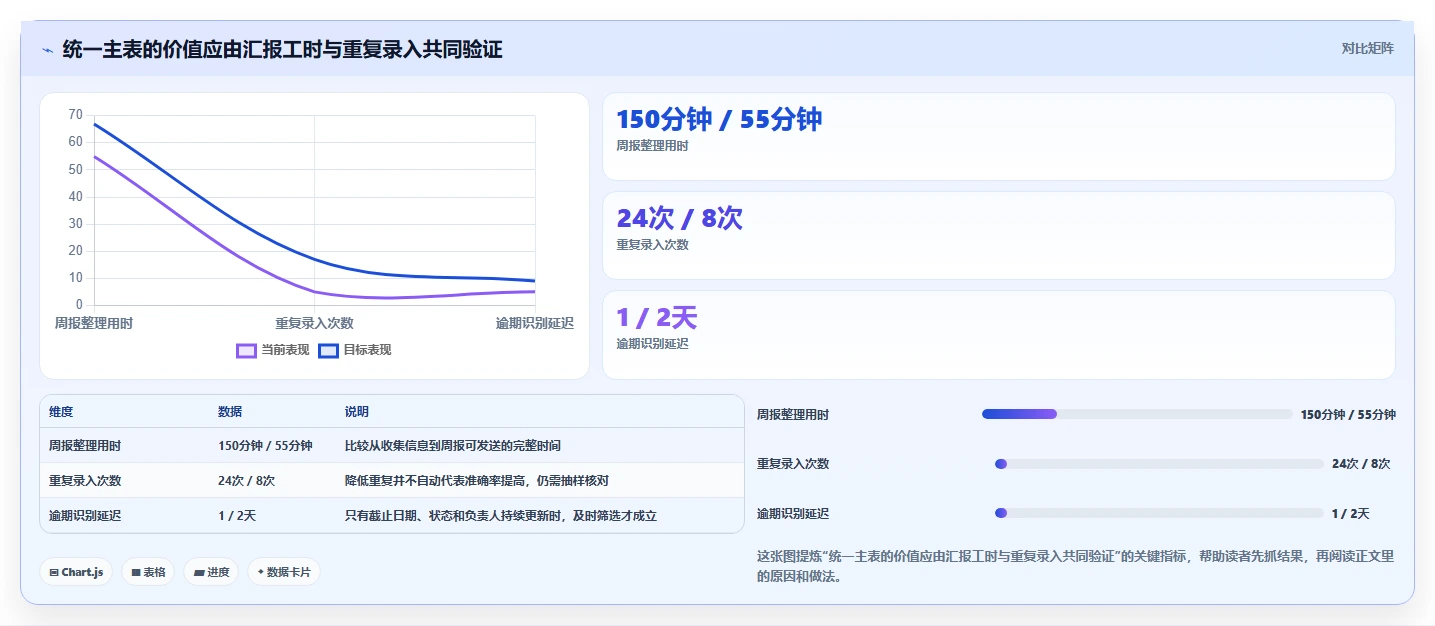
Task: Click the chart x-axis label 逾期识别延迟
Action: coord(535,323)
